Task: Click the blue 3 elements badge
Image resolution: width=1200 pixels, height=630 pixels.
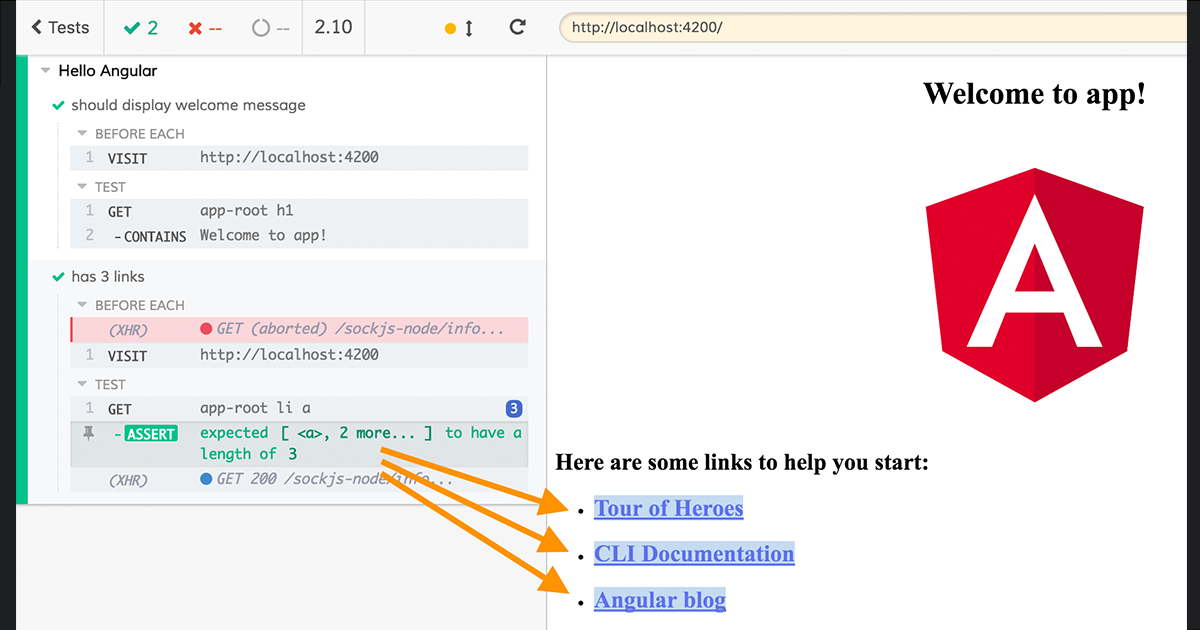Action: pos(513,408)
